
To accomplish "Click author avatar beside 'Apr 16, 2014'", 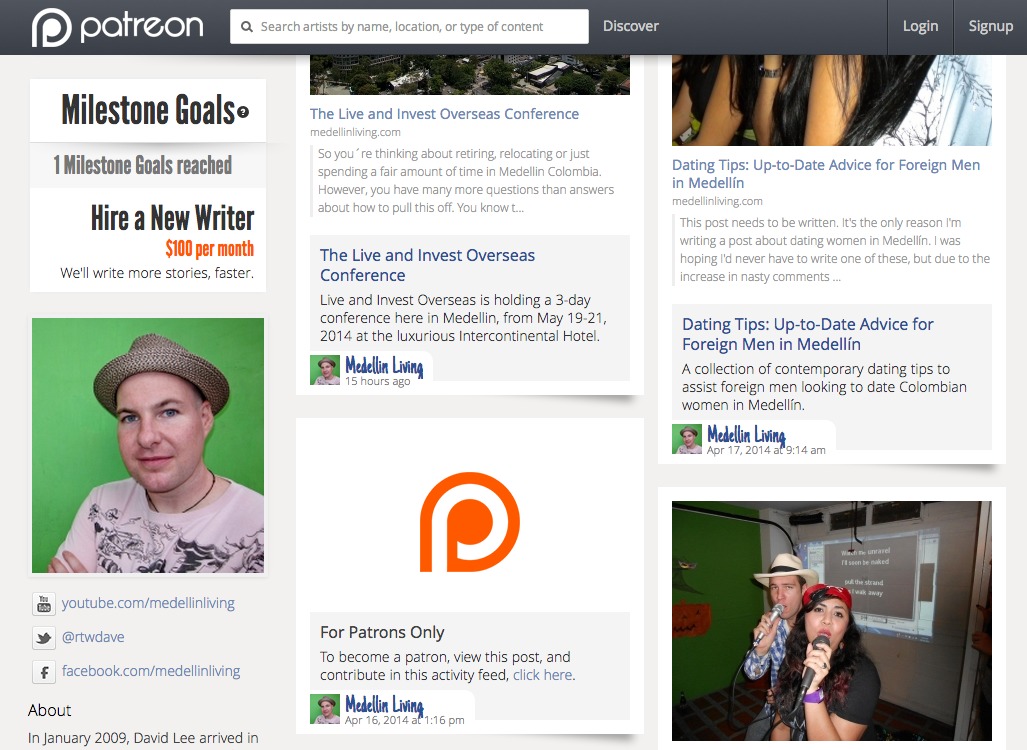I will pos(325,709).
